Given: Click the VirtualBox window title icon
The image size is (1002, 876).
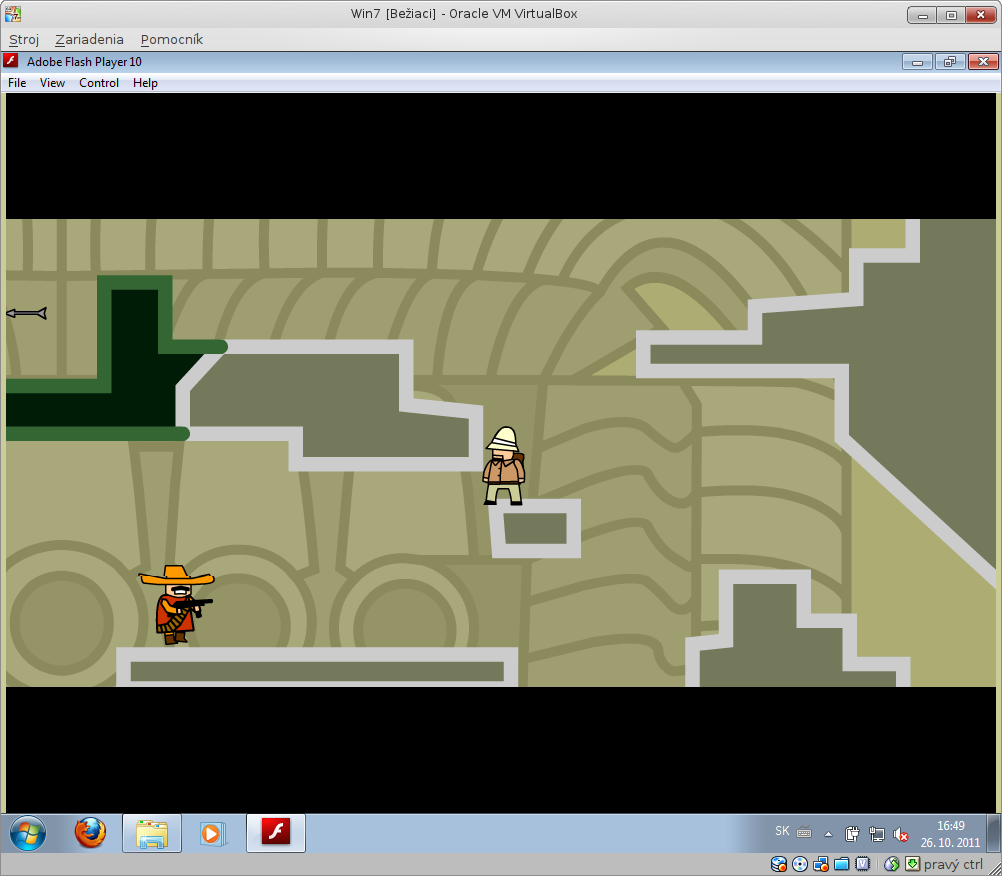Looking at the screenshot, I should coord(13,13).
